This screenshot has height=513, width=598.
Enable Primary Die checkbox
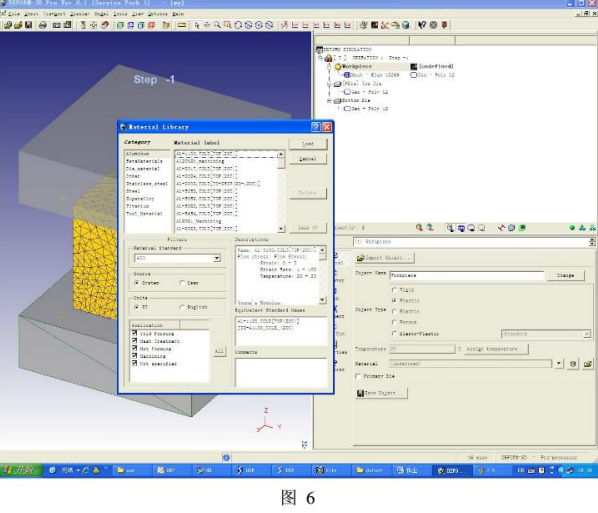click(358, 376)
